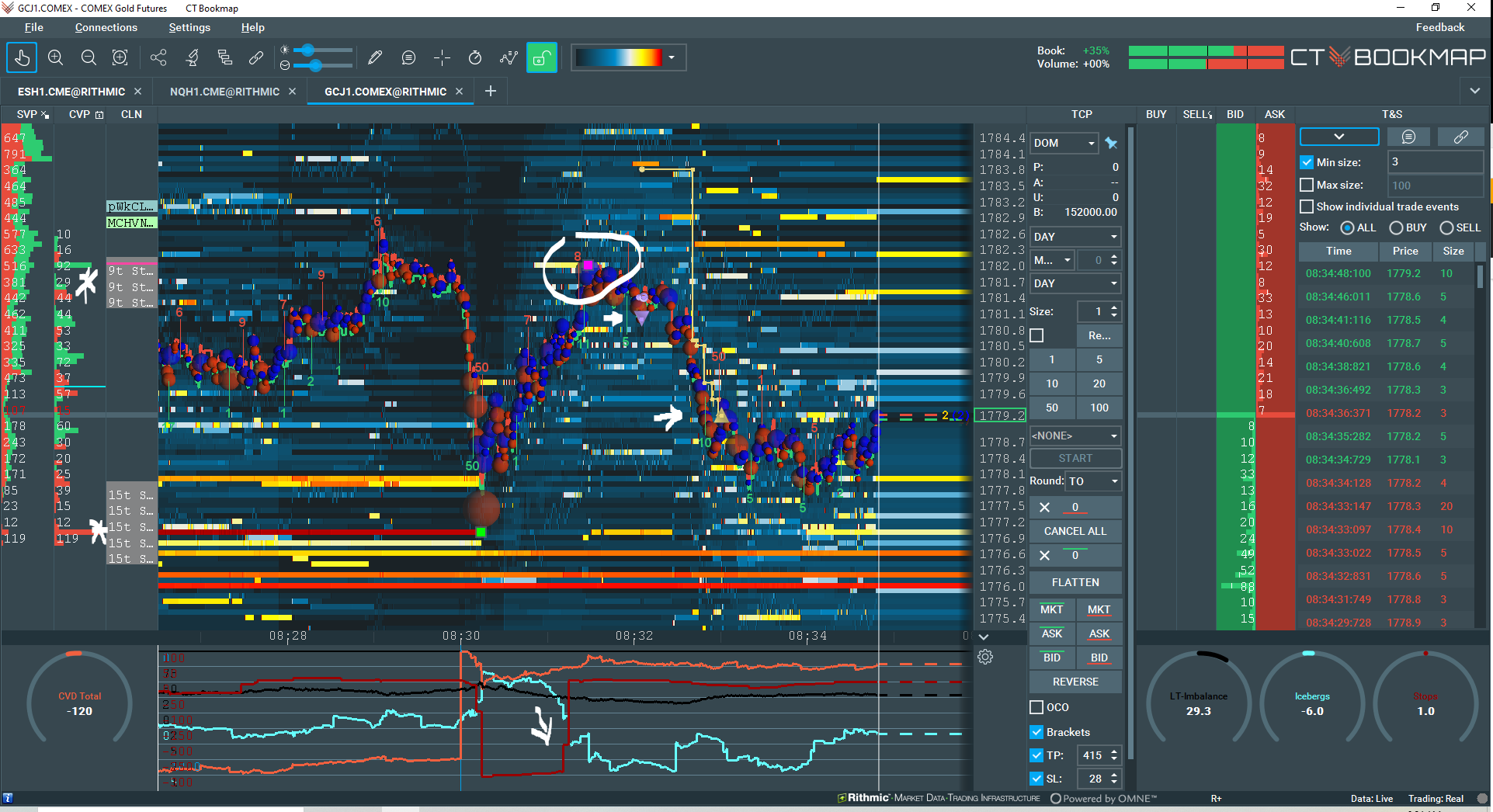Click the hierarchy layers toolbar icon

click(224, 57)
